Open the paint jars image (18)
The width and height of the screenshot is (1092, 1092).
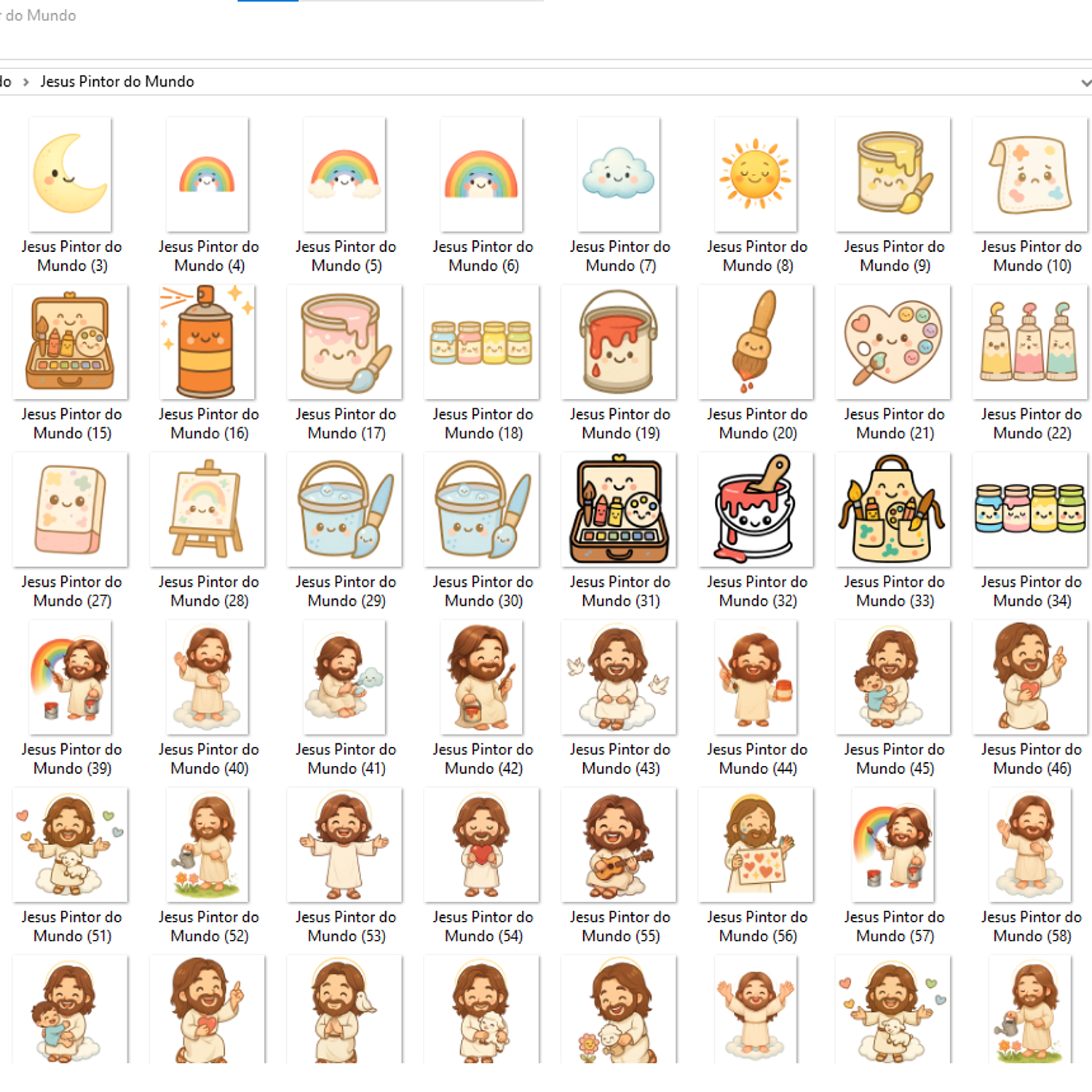pos(480,342)
